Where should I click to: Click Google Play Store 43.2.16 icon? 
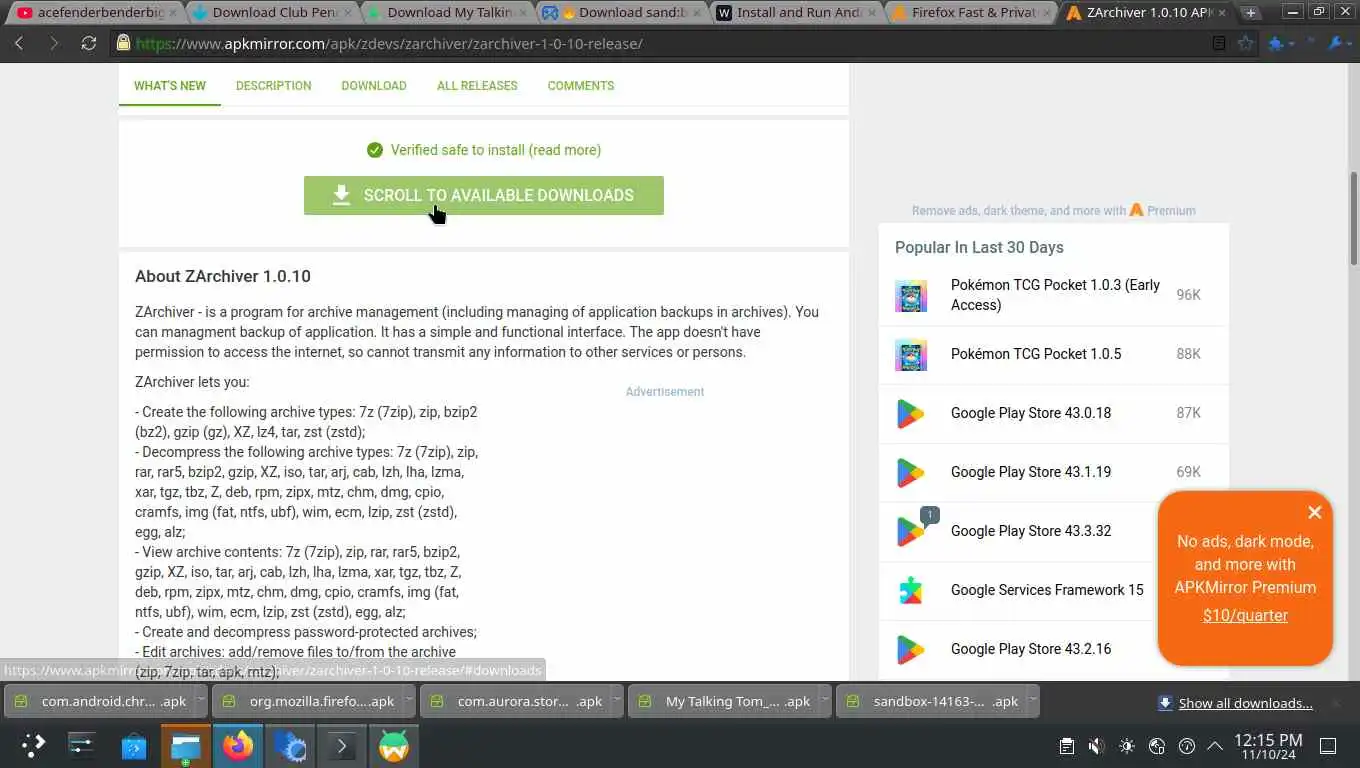(911, 650)
